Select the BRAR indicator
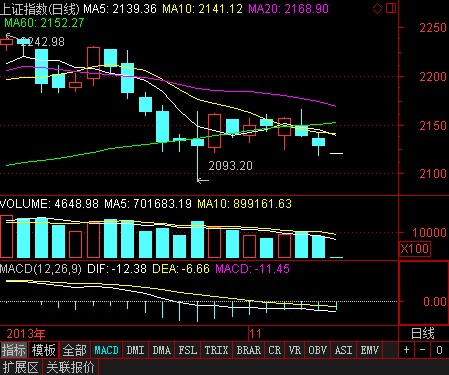449x375 pixels. 248,350
